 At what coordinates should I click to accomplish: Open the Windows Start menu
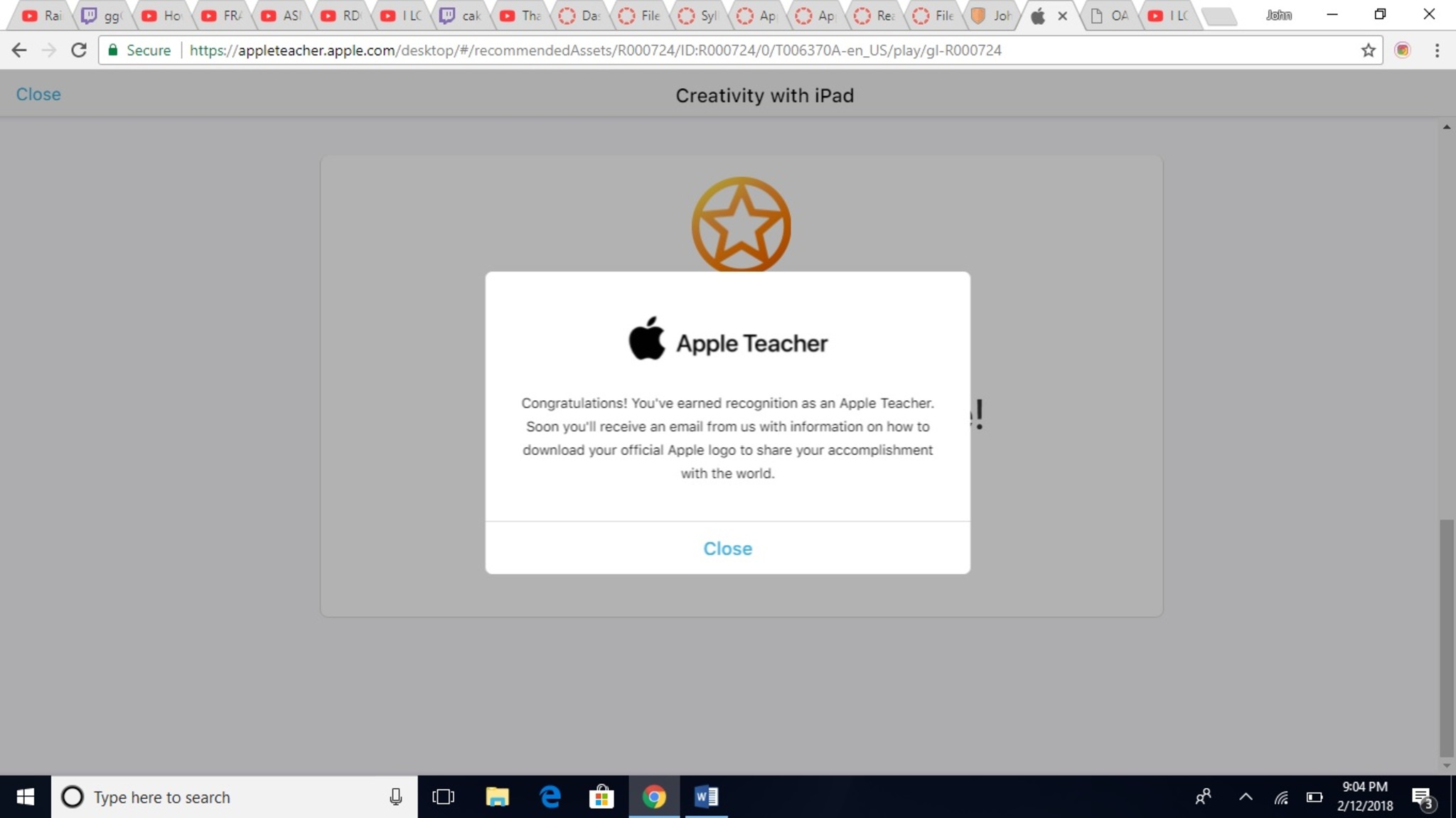25,797
